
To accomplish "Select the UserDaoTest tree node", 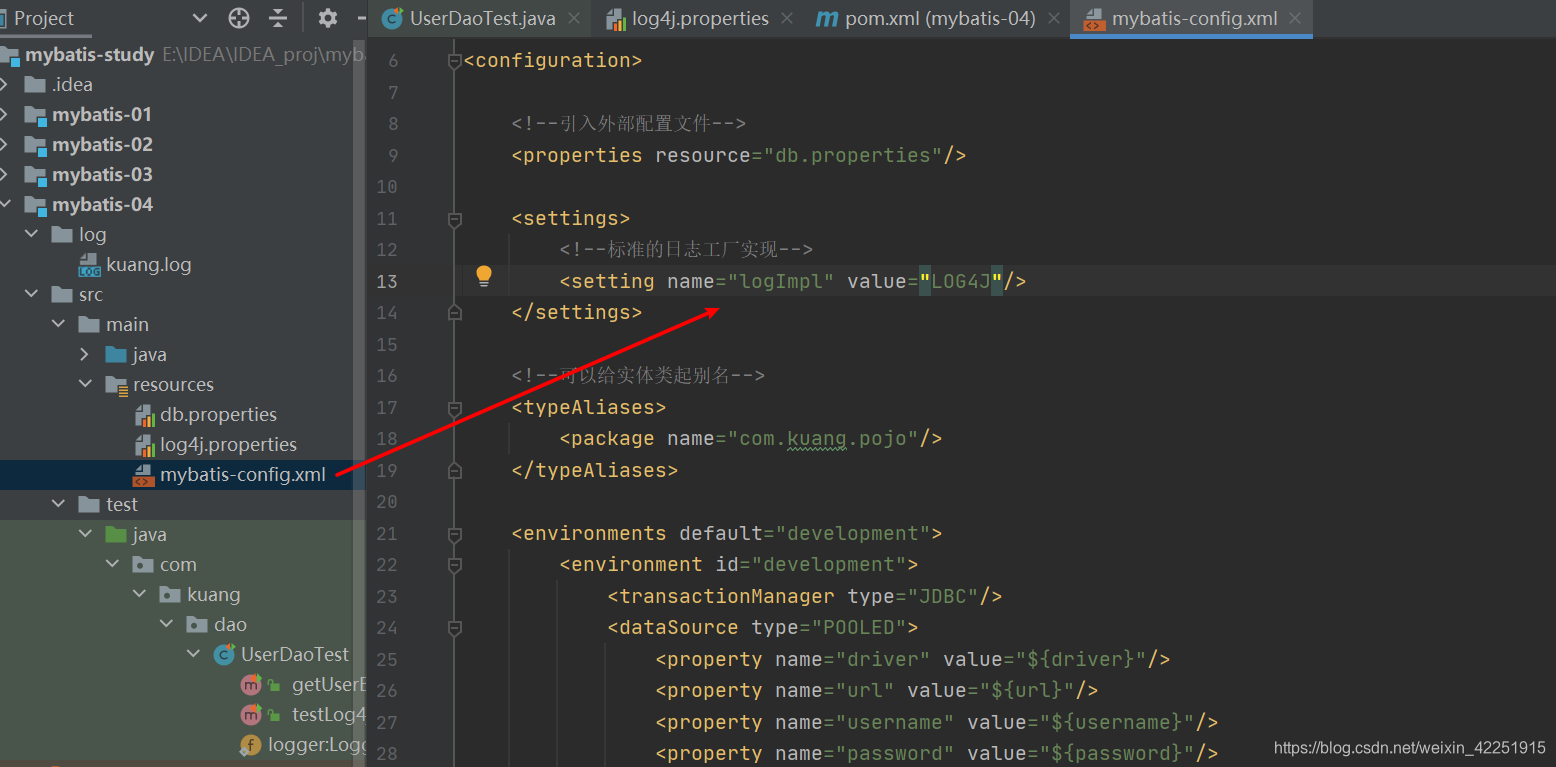I will click(295, 655).
